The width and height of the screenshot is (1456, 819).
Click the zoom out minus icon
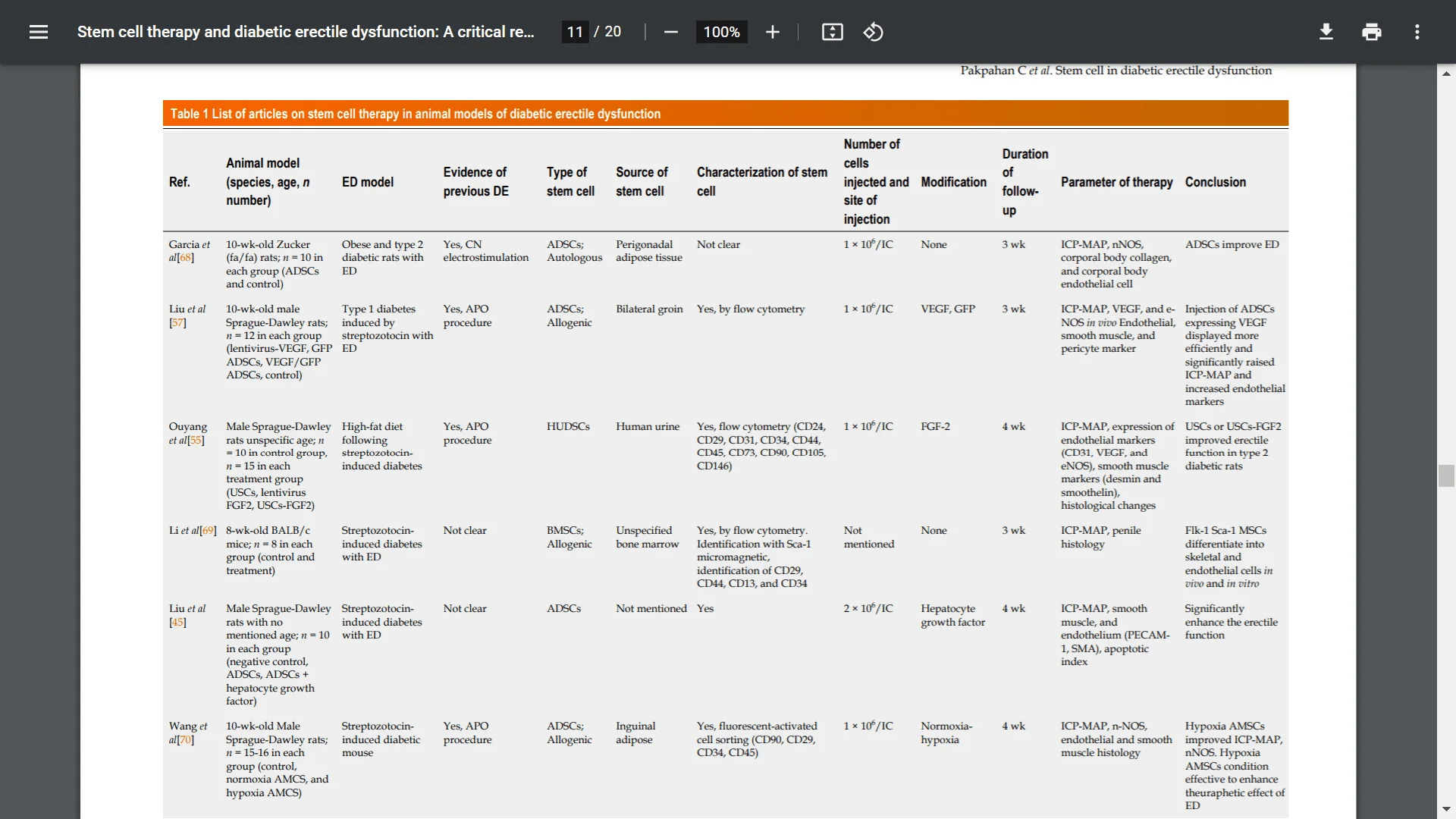click(670, 32)
